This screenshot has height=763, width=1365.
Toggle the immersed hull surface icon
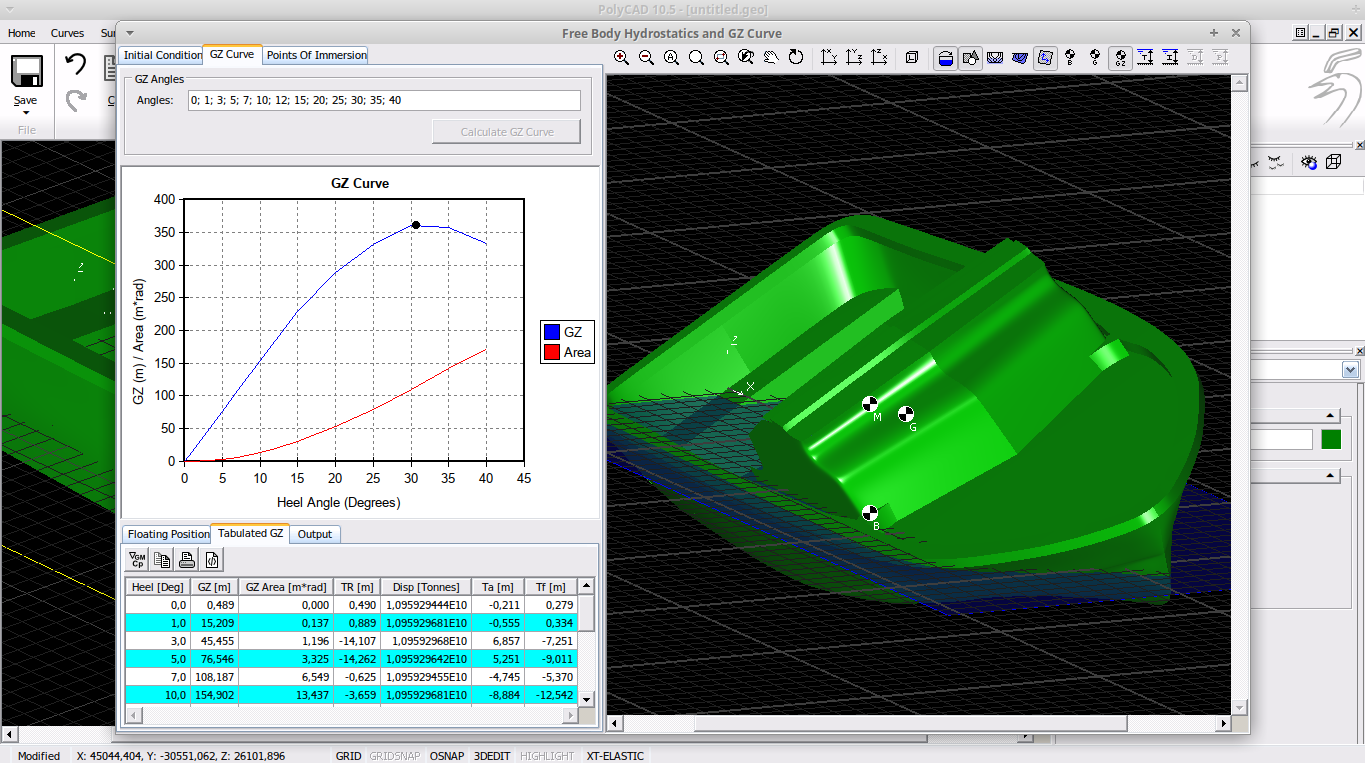point(1020,58)
